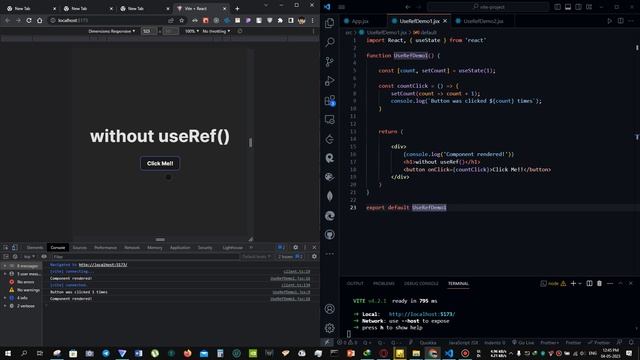Open Run and Debug view
640x360 pixels.
point(330,81)
